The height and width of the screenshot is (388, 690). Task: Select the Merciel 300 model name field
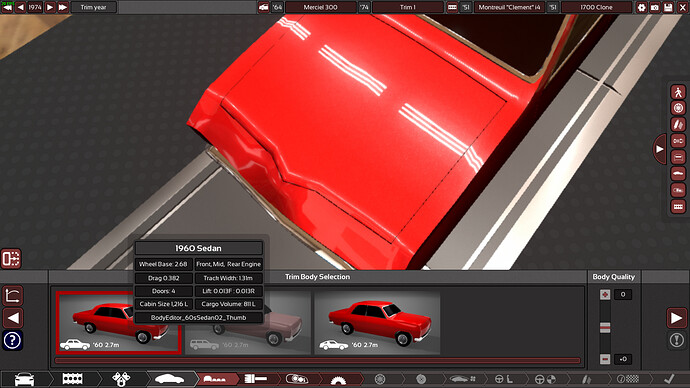click(x=320, y=7)
